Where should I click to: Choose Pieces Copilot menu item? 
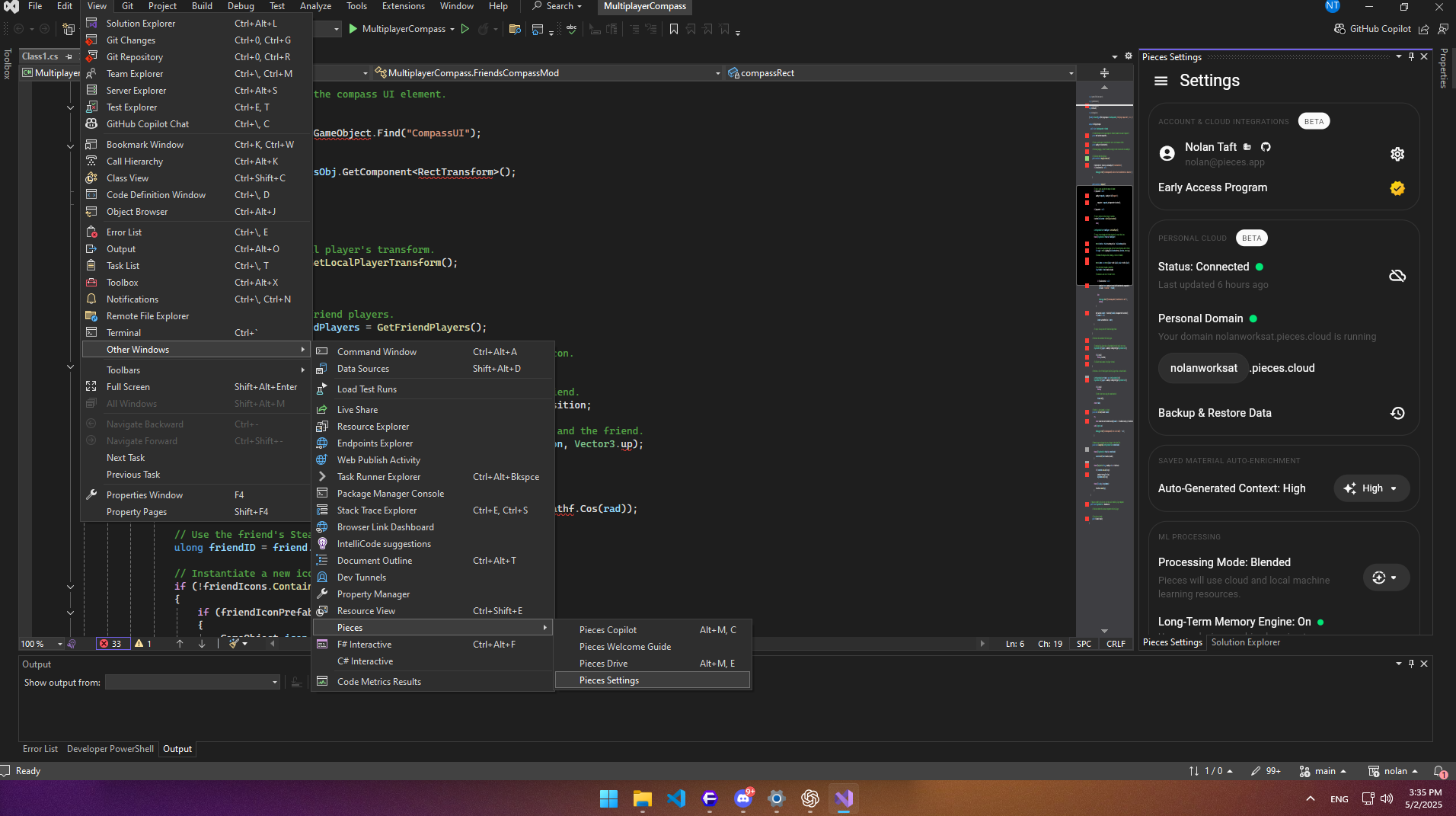[x=653, y=630]
